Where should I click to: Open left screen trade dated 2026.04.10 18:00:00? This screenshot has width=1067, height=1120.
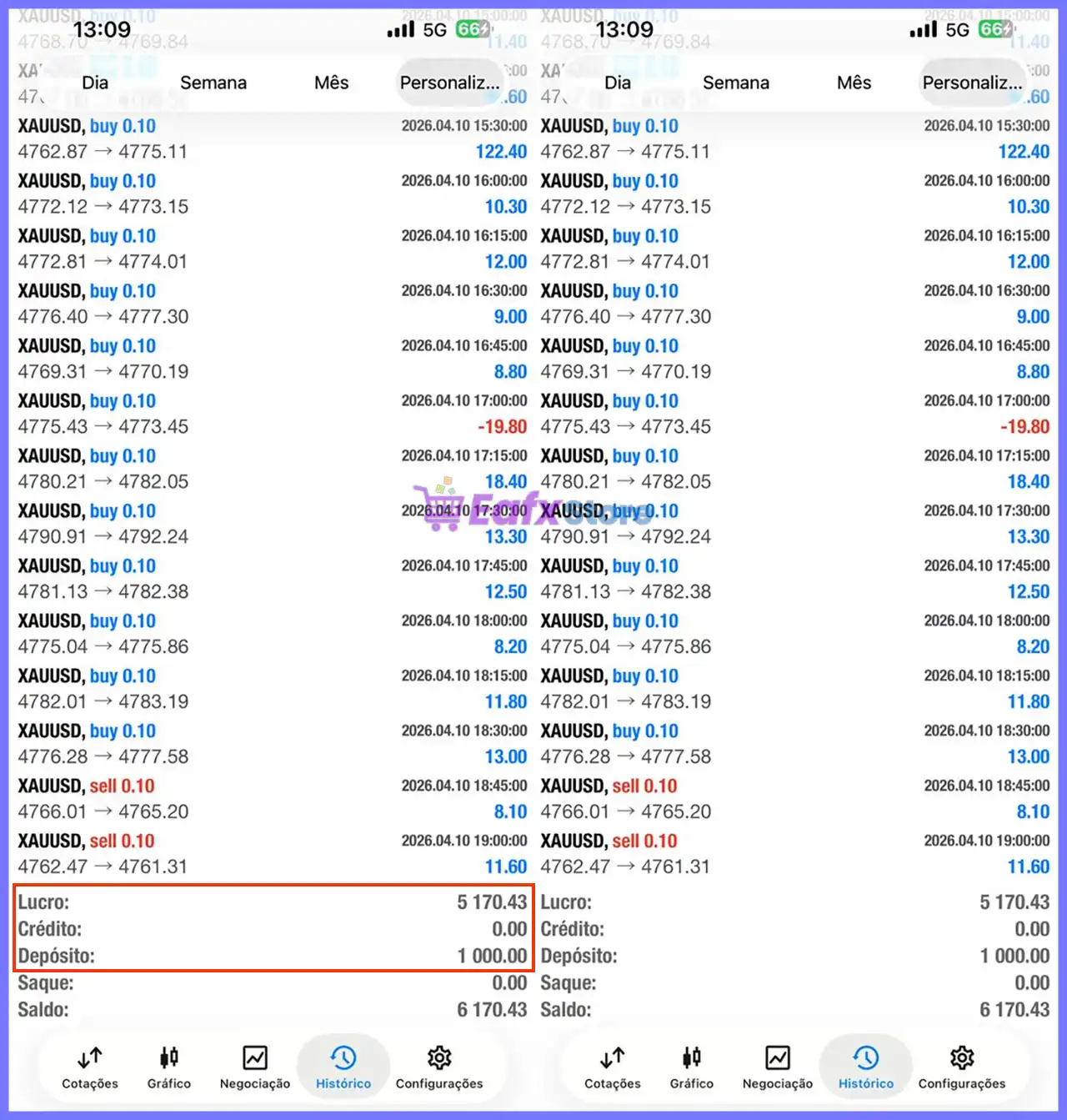(273, 634)
